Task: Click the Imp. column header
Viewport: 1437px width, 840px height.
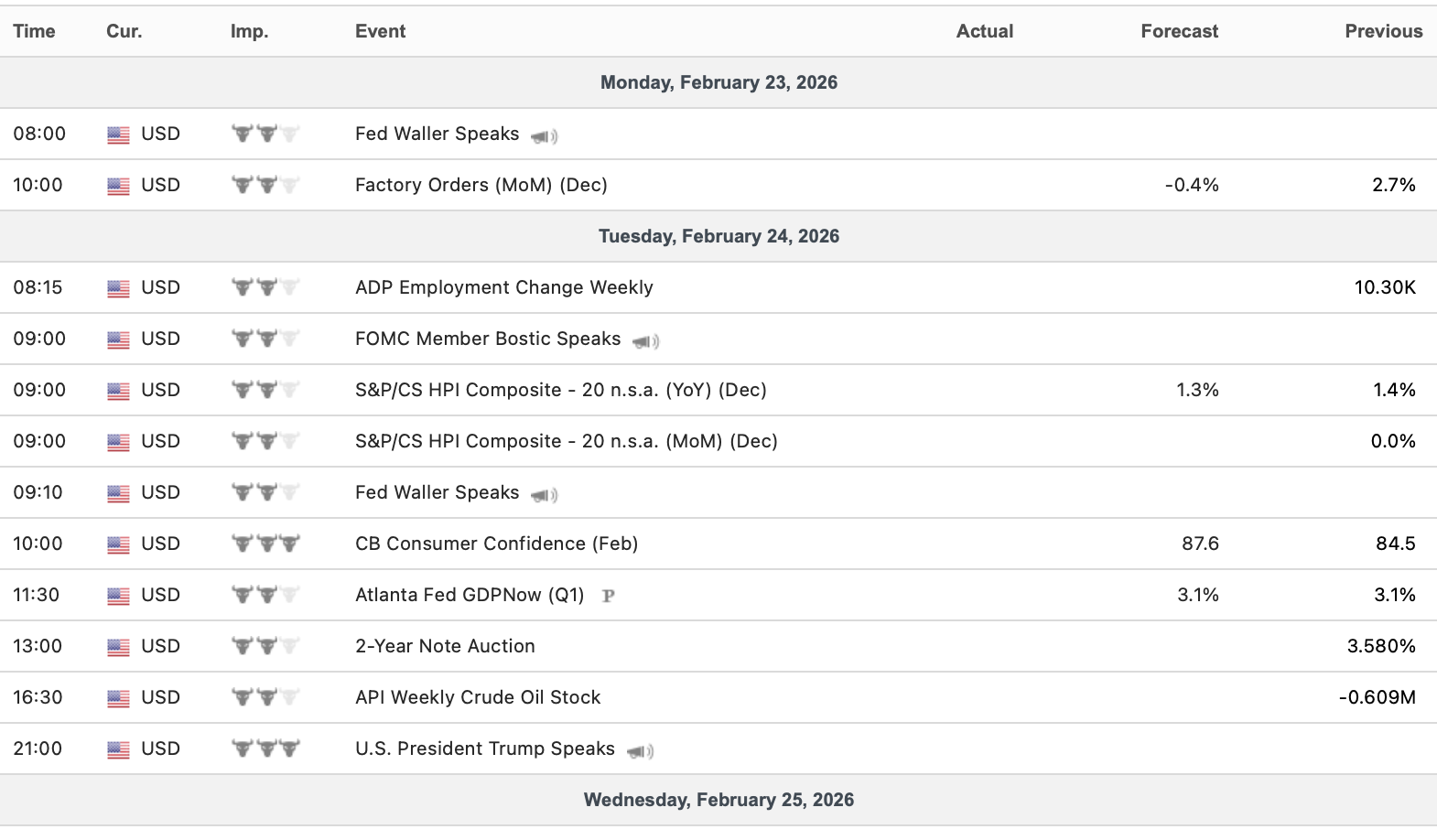Action: pyautogui.click(x=249, y=31)
